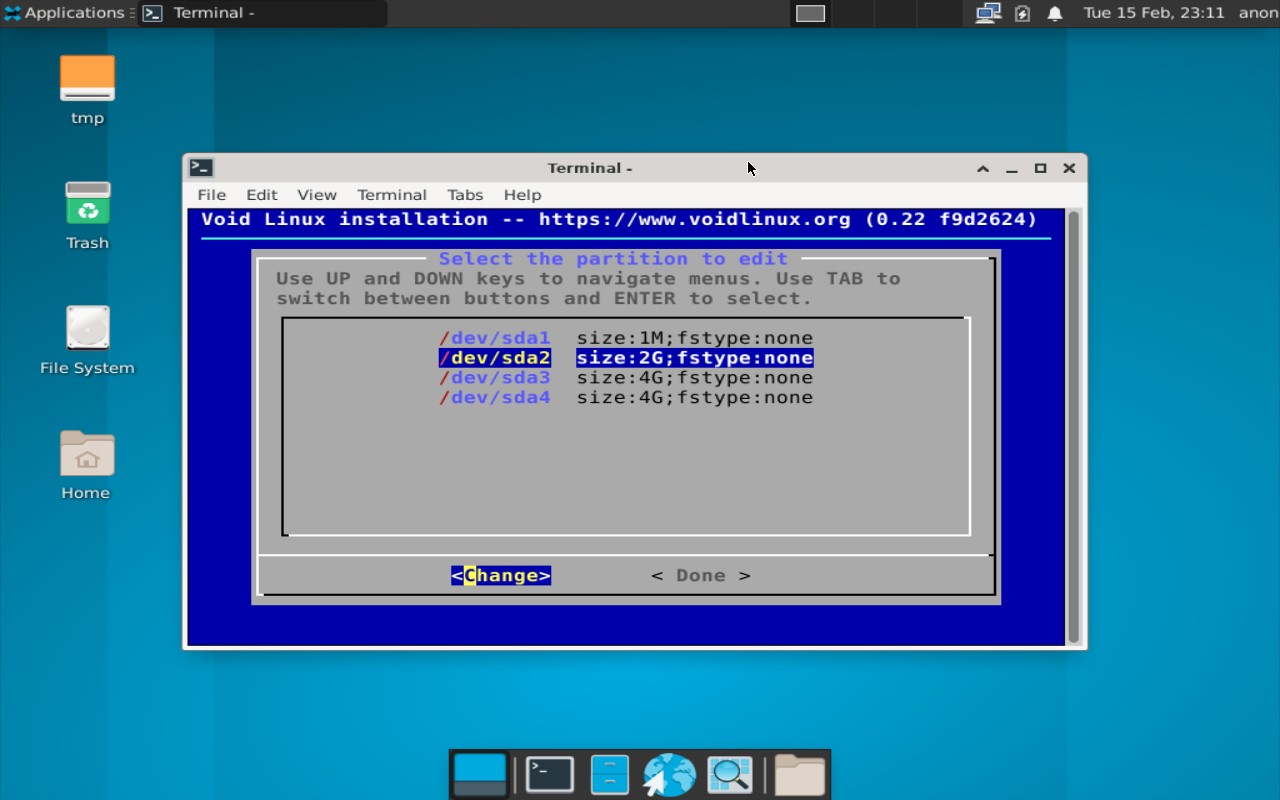The height and width of the screenshot is (800, 1280).
Task: Select the /dev/sda3 partition row
Action: [626, 378]
